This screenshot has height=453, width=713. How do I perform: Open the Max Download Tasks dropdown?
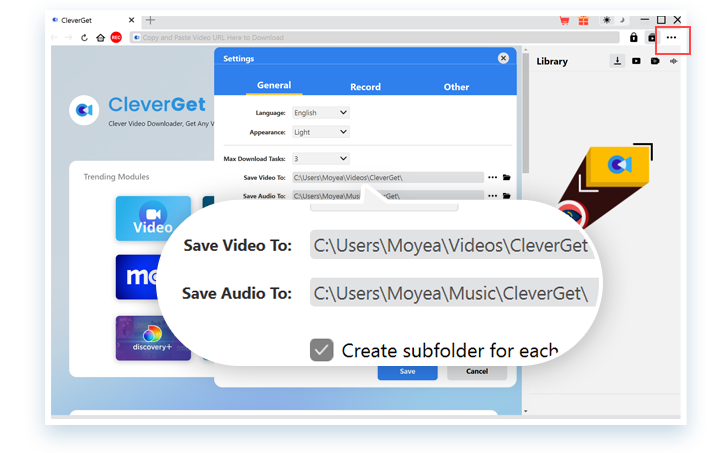click(321, 159)
